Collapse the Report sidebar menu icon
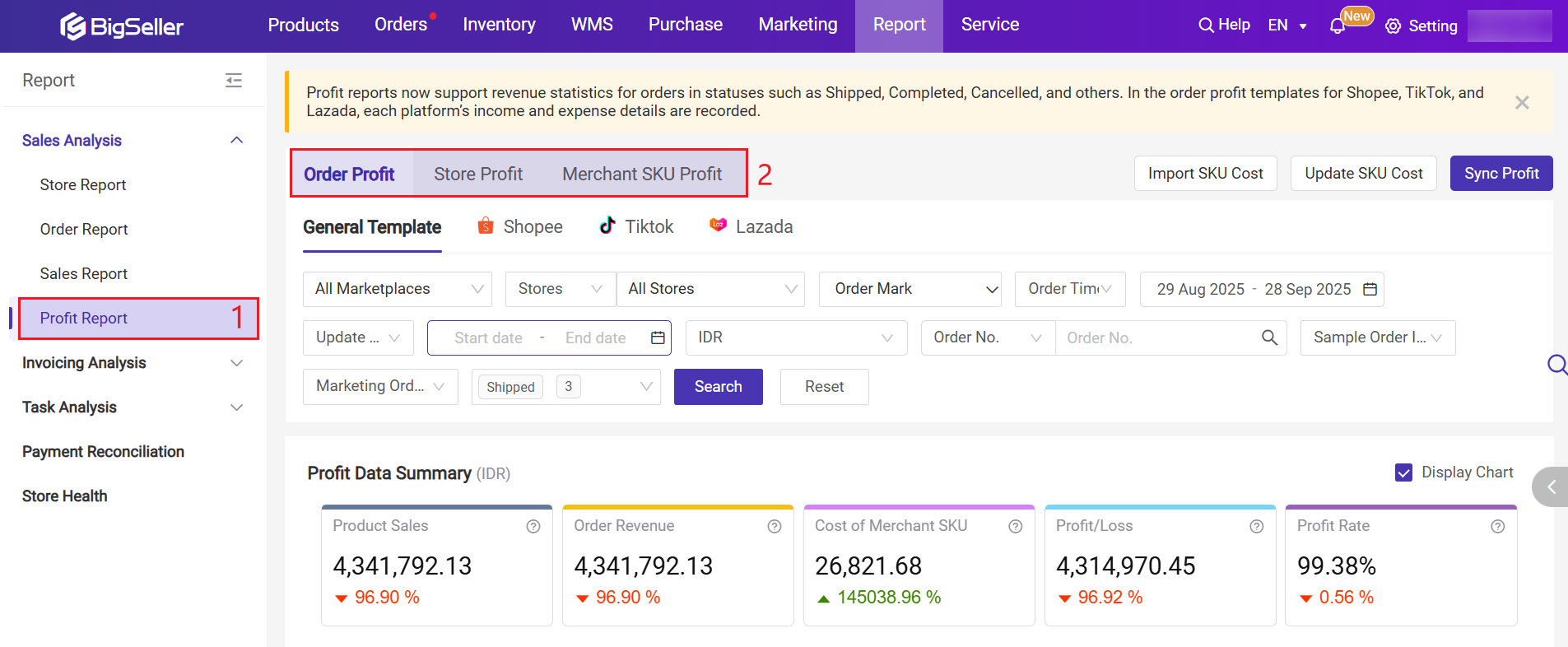1568x647 pixels. [x=234, y=80]
